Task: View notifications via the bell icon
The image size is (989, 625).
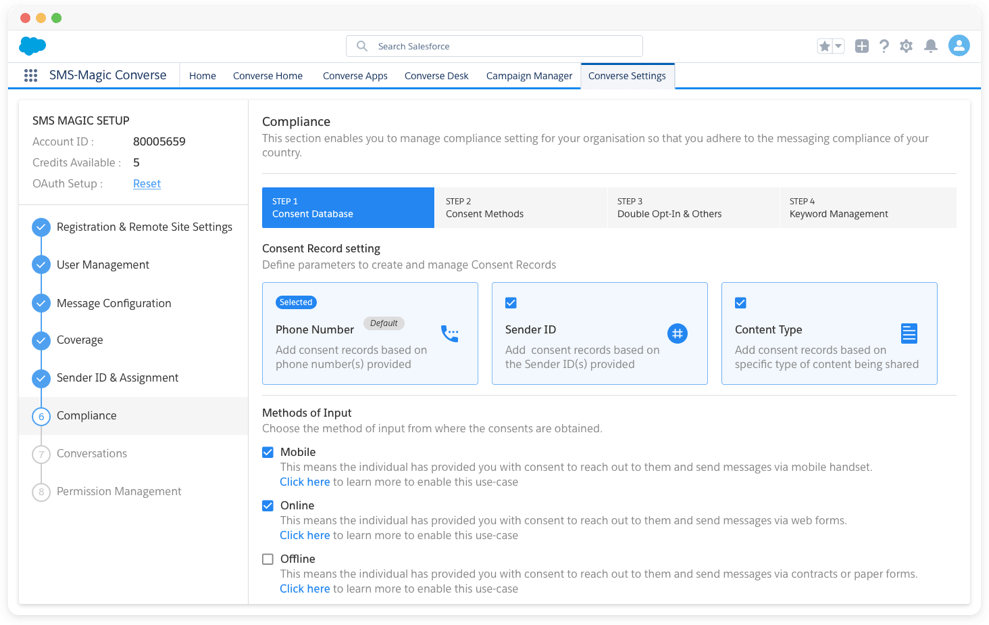Action: pyautogui.click(x=931, y=46)
